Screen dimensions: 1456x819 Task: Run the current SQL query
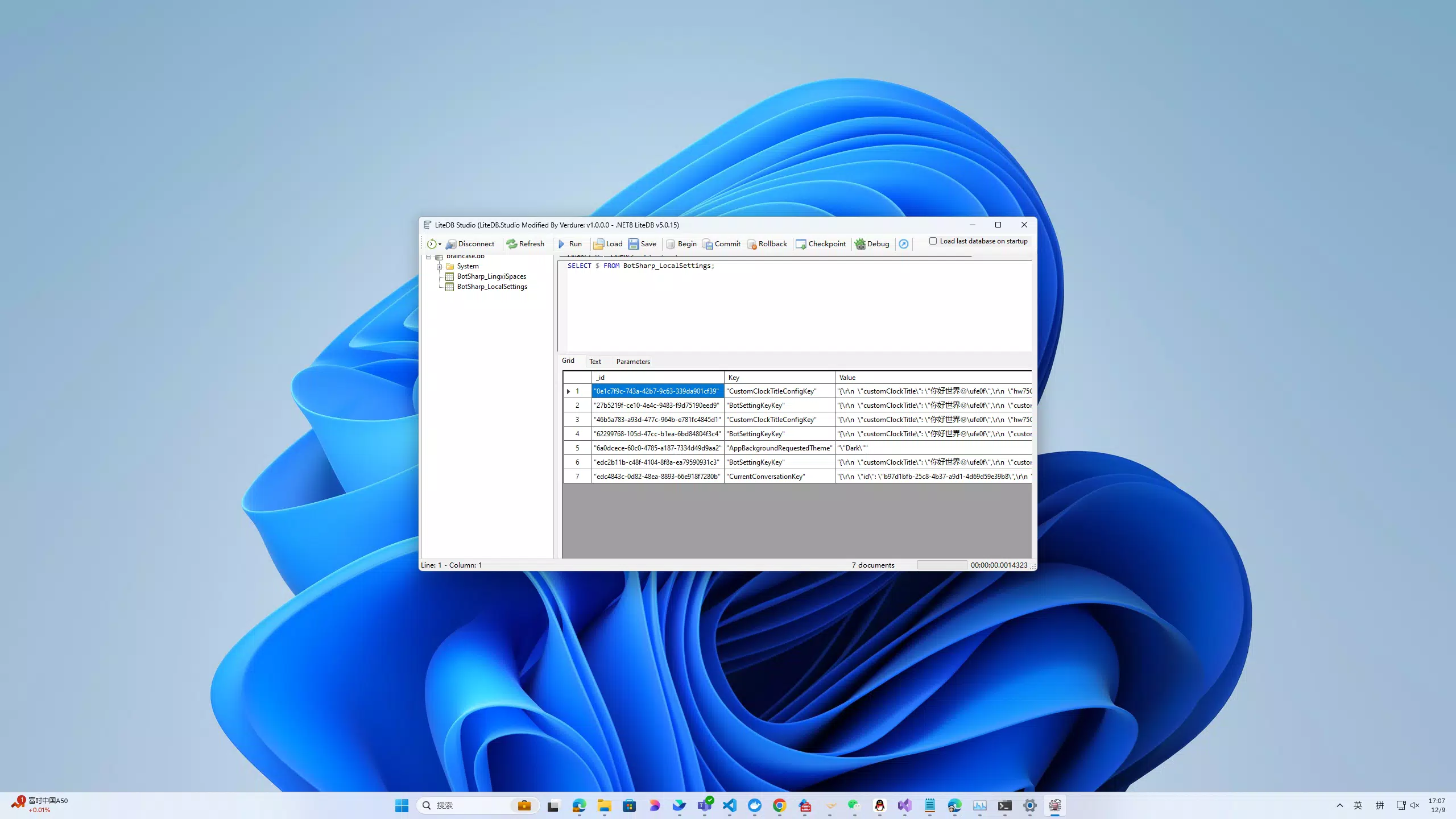pos(570,244)
